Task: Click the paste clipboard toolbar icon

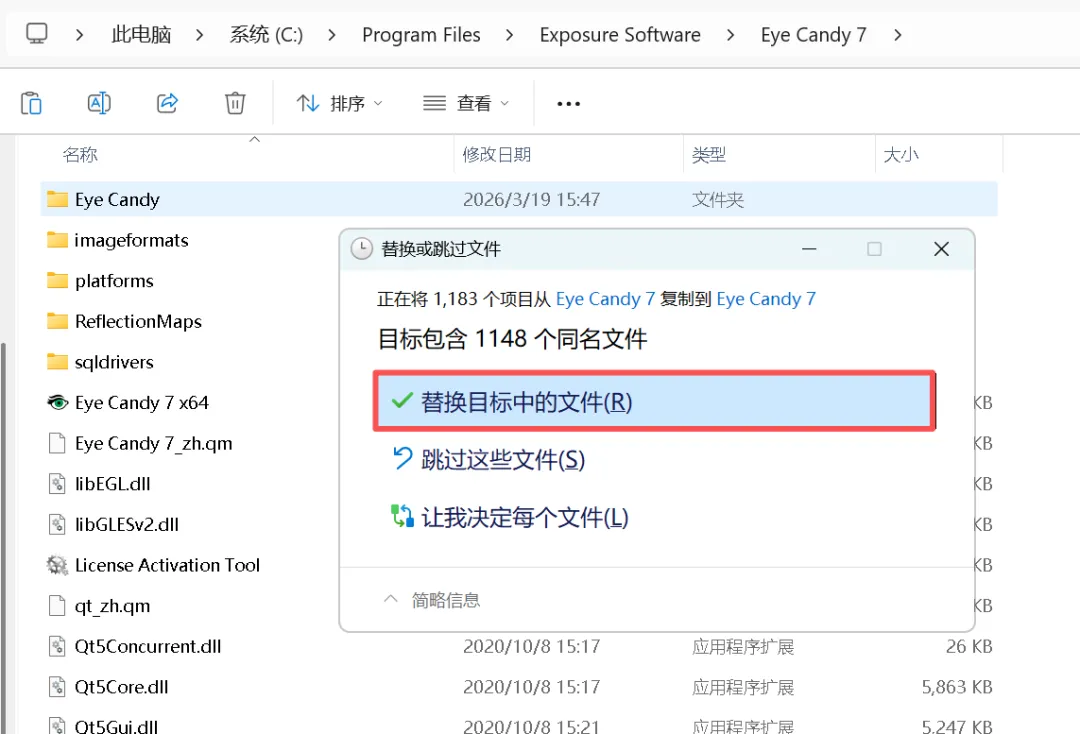Action: [31, 103]
